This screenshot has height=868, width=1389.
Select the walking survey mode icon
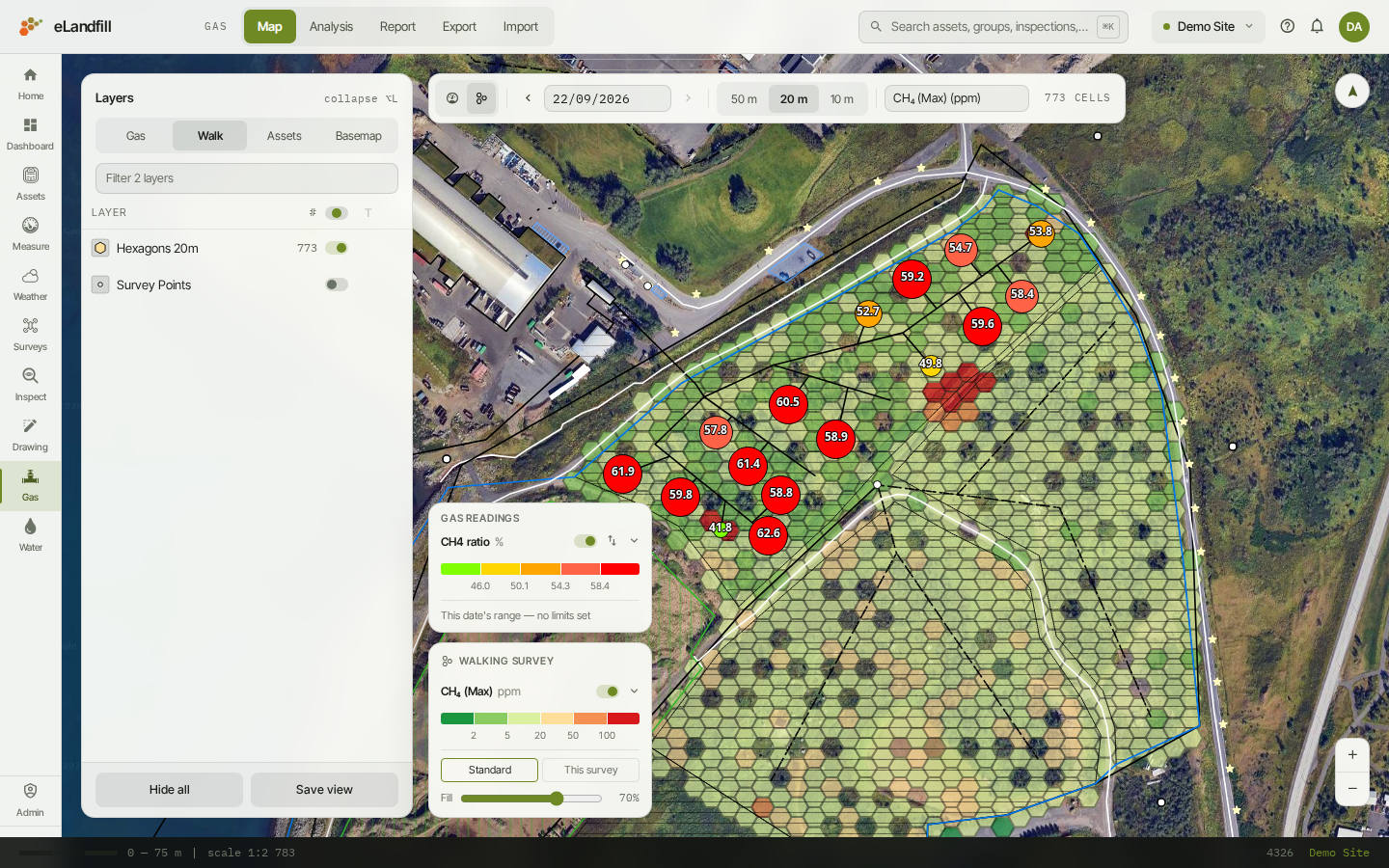(481, 98)
